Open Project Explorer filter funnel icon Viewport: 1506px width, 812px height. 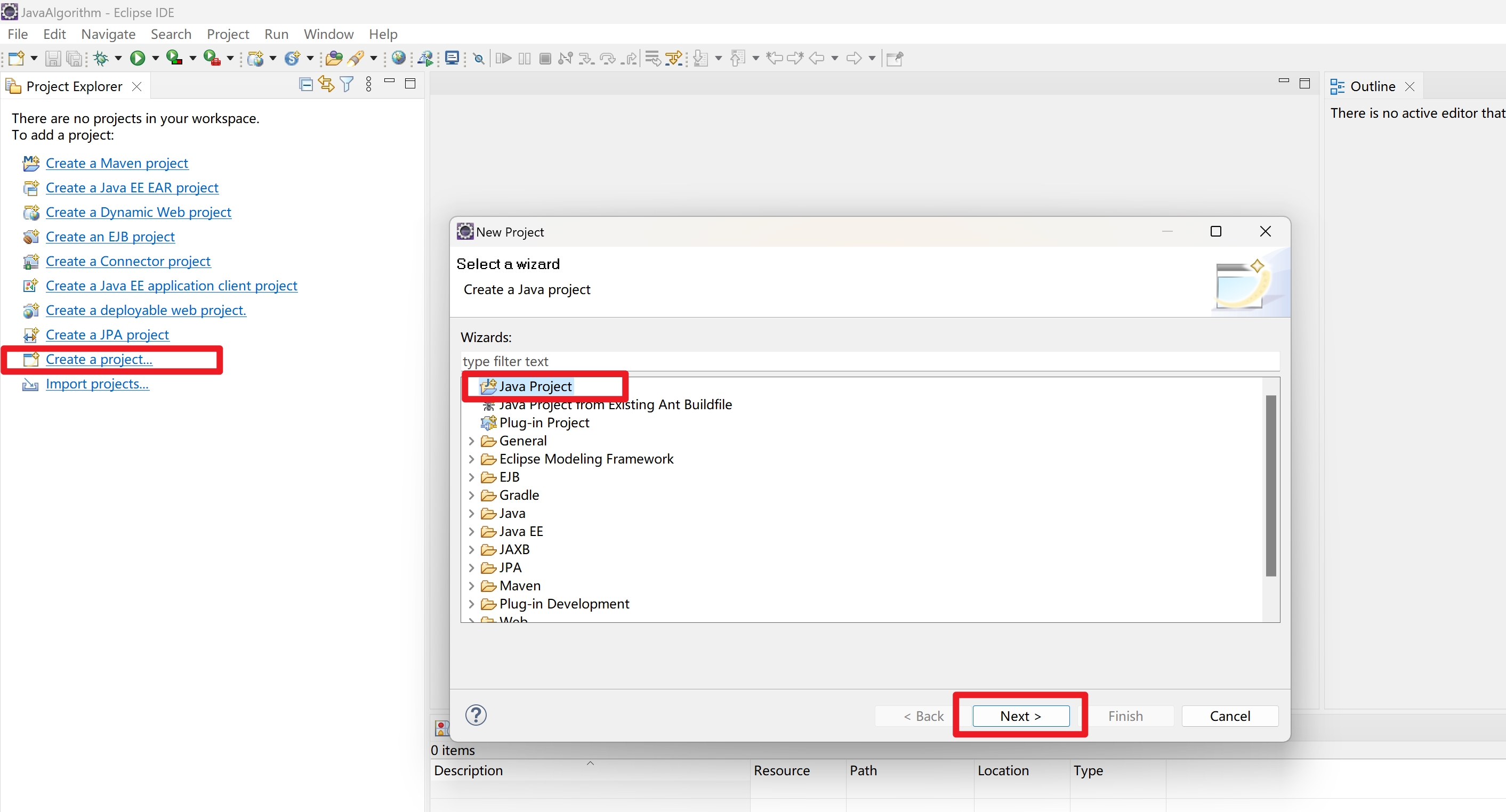point(347,85)
